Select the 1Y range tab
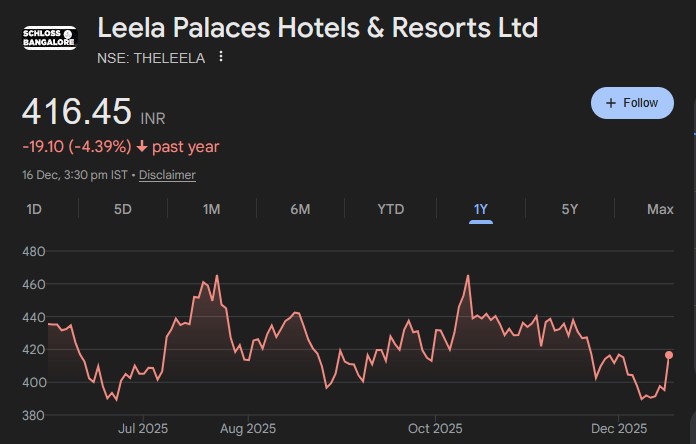This screenshot has width=696, height=444. (x=481, y=209)
